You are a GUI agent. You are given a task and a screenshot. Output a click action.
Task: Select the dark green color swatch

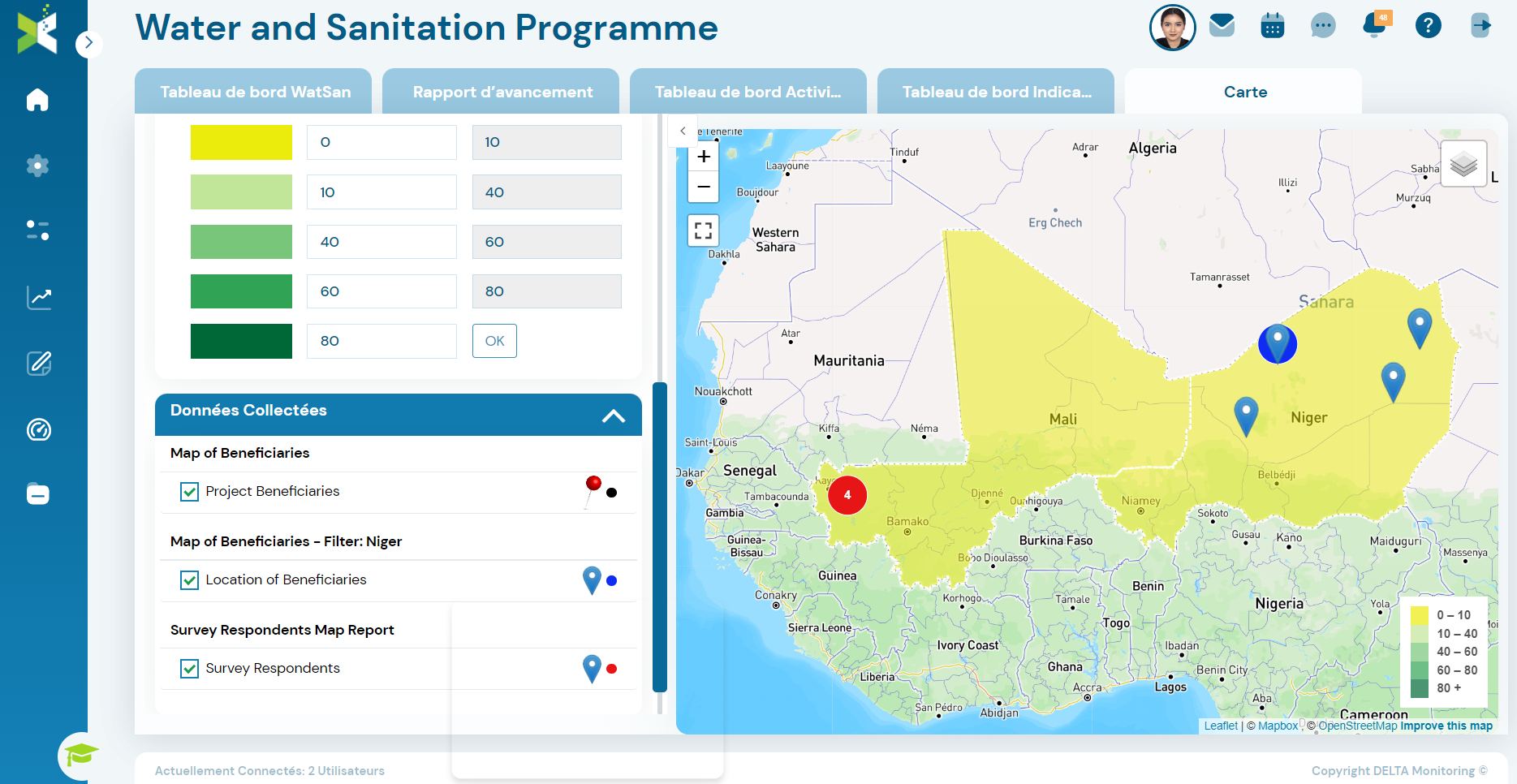click(x=241, y=340)
